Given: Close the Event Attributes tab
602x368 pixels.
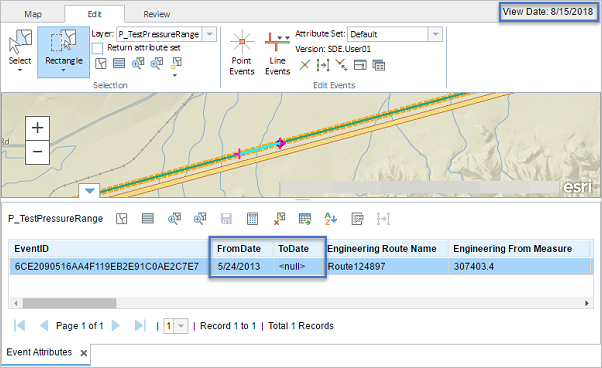Looking at the screenshot, I should 83,353.
